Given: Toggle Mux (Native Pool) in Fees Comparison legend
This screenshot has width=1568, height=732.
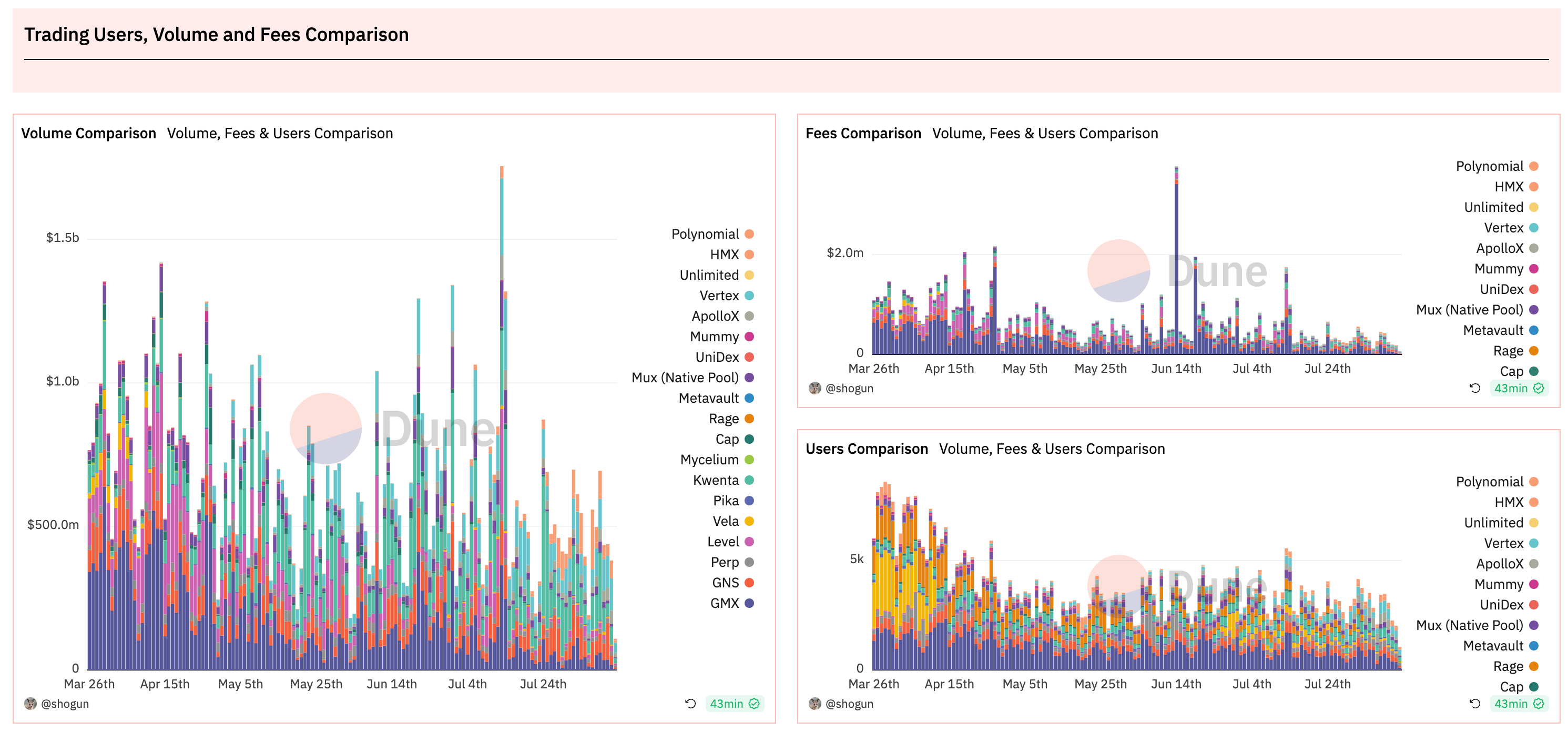Looking at the screenshot, I should tap(1478, 310).
